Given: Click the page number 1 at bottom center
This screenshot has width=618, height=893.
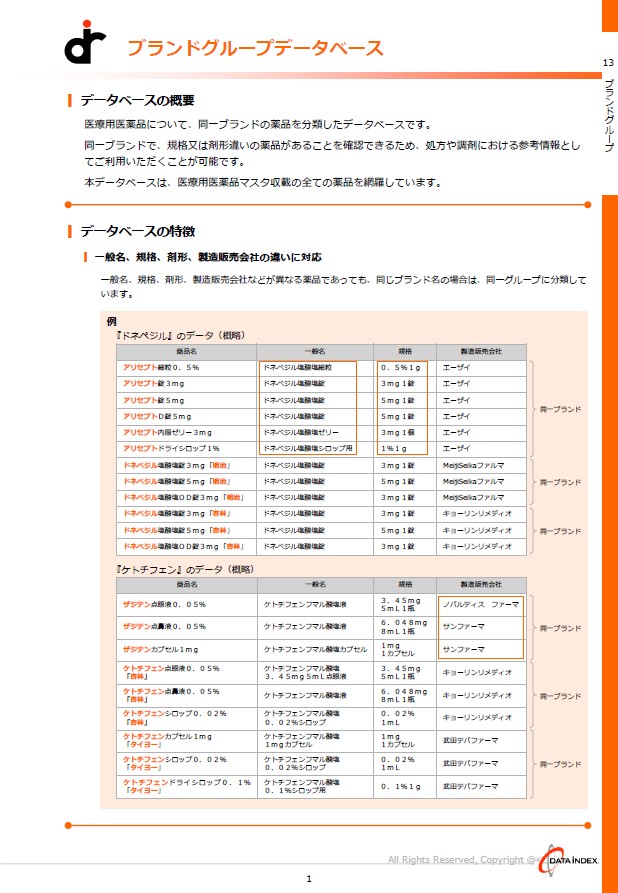Looking at the screenshot, I should point(309,878).
